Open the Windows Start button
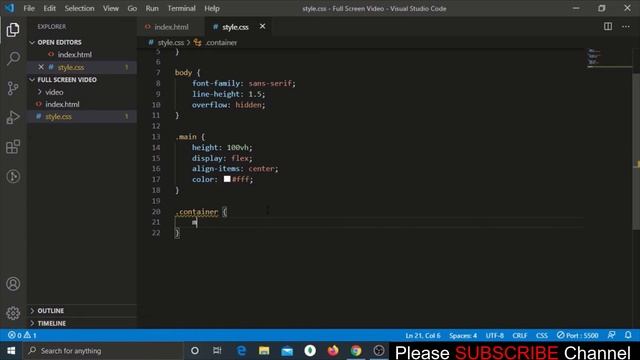Viewport: 640px width, 360px height. (11, 351)
